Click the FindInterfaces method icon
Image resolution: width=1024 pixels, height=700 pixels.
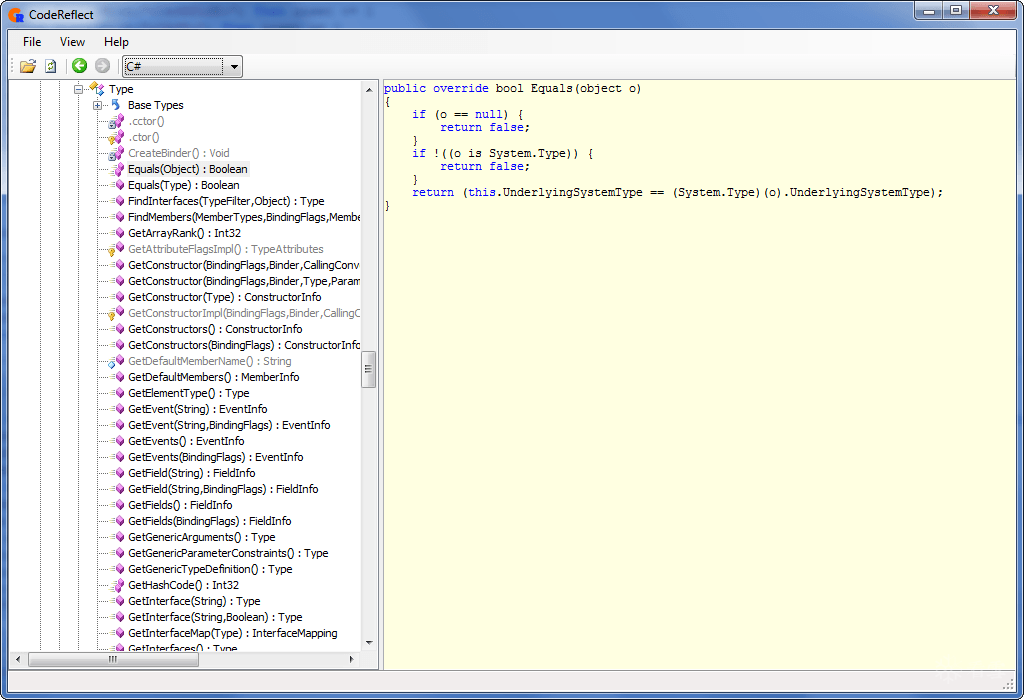[x=118, y=201]
